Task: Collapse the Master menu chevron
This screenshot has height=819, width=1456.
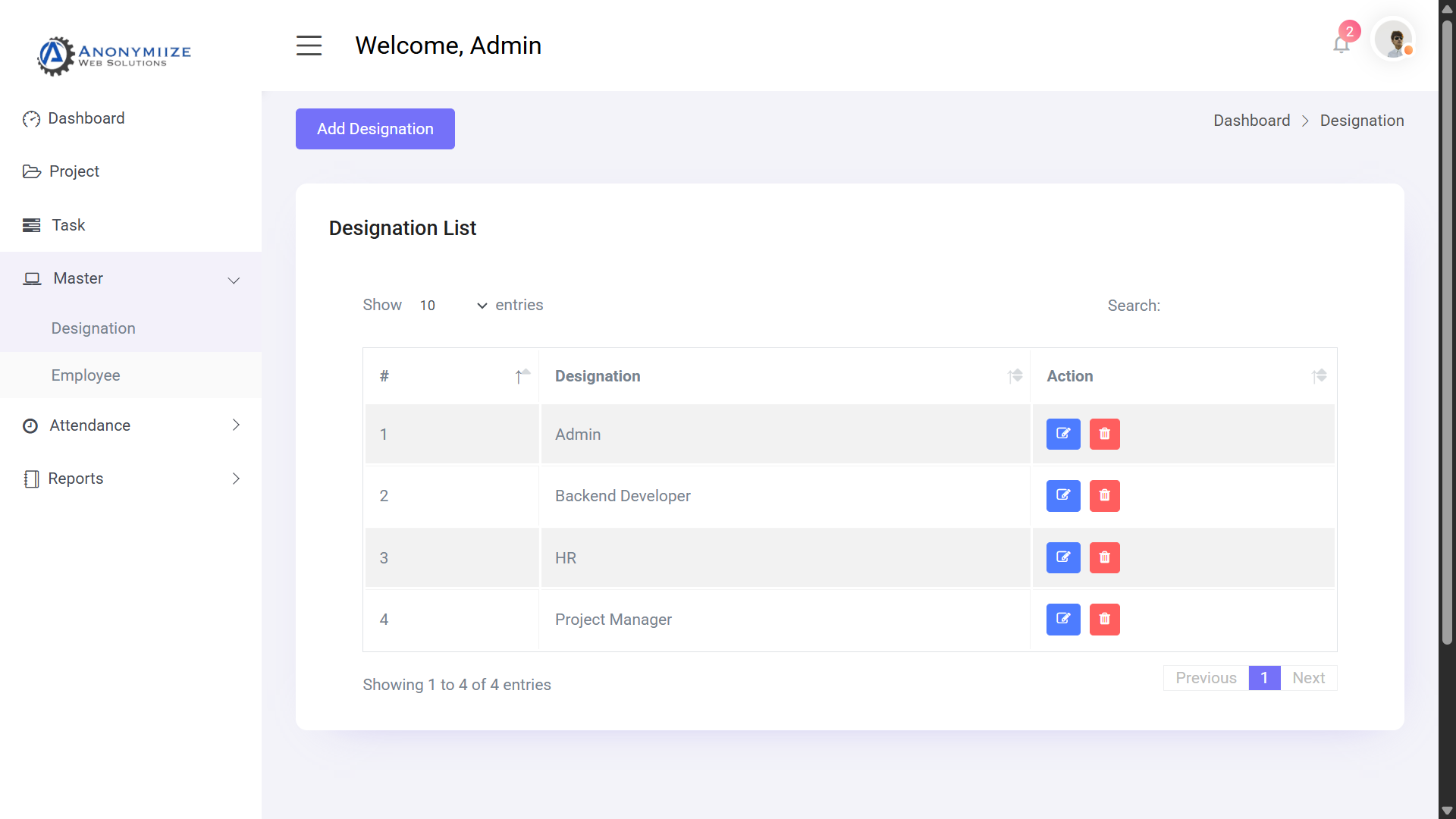Action: click(x=234, y=281)
